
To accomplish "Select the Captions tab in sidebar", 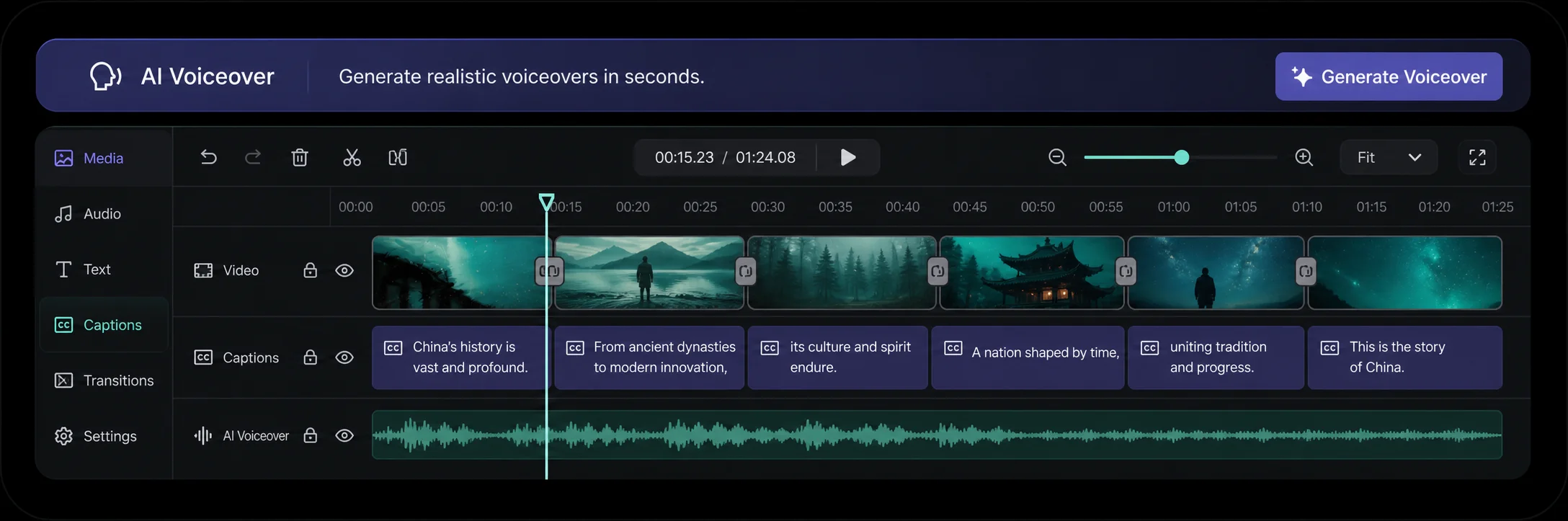I will [x=104, y=325].
